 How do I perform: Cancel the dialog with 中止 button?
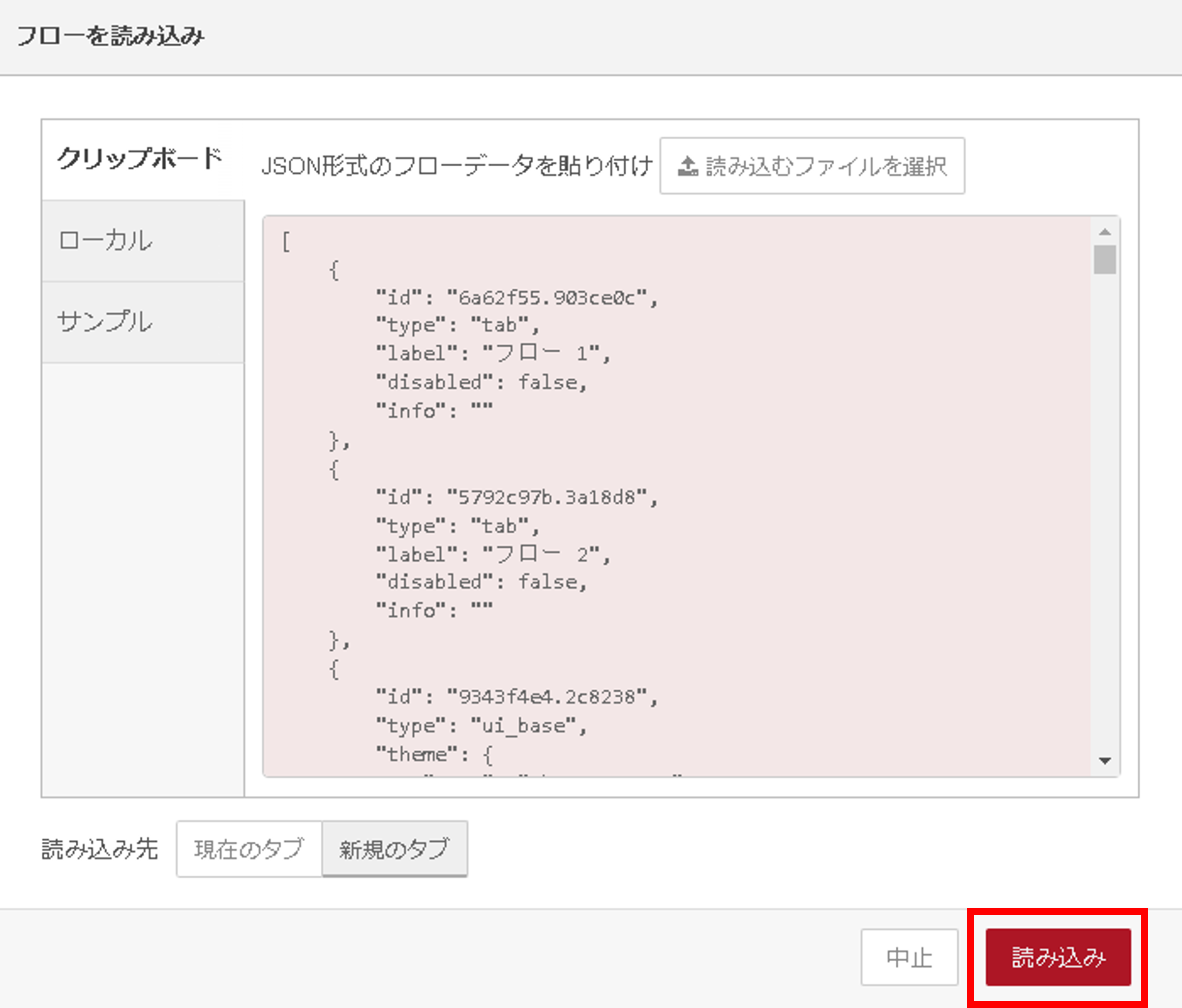pyautogui.click(x=909, y=957)
